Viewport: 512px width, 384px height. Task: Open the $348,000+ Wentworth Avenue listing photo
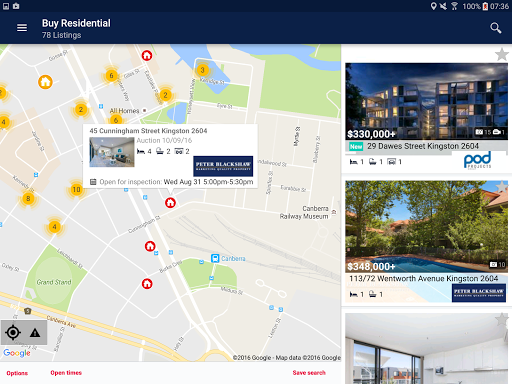click(x=426, y=227)
